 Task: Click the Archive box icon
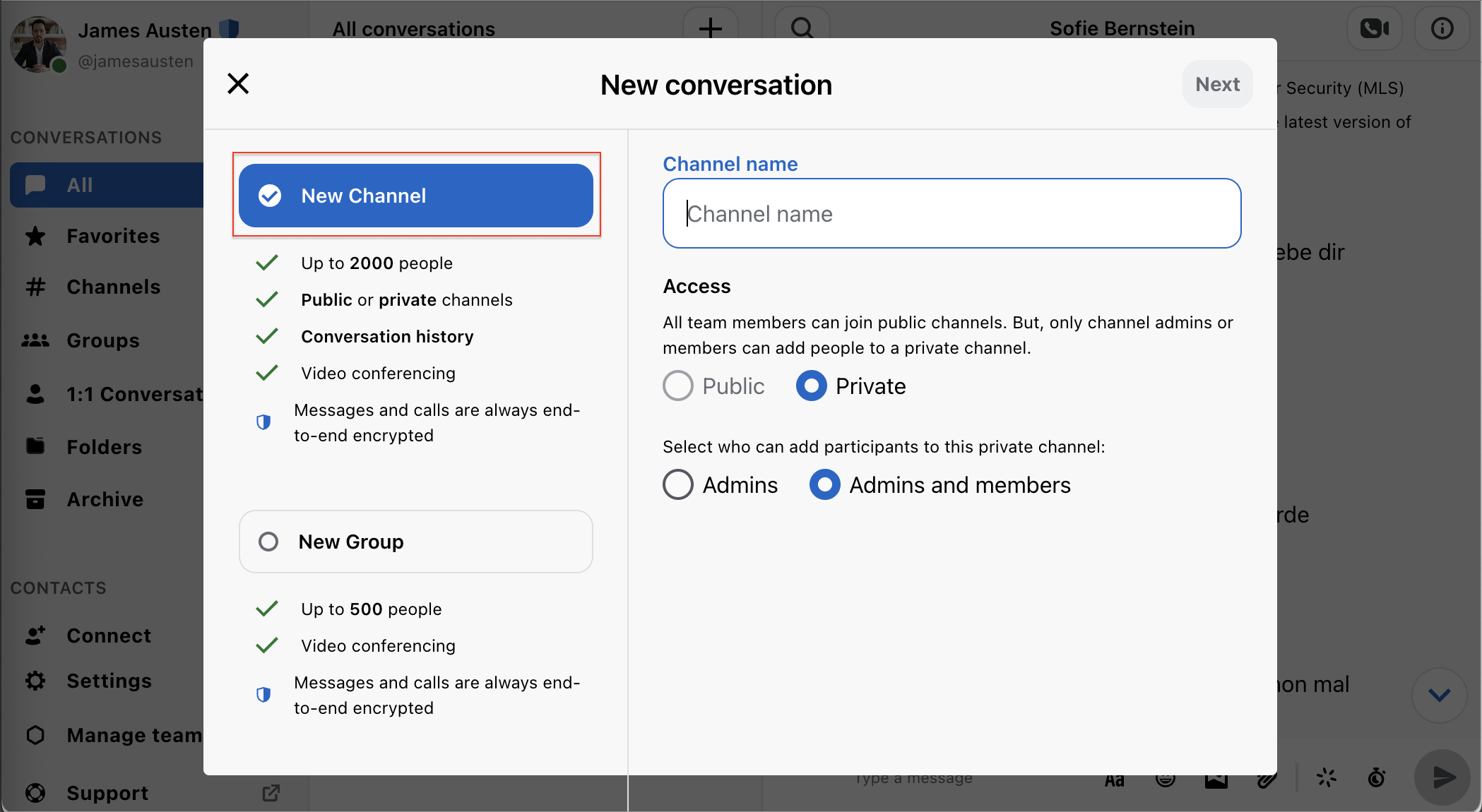[35, 499]
